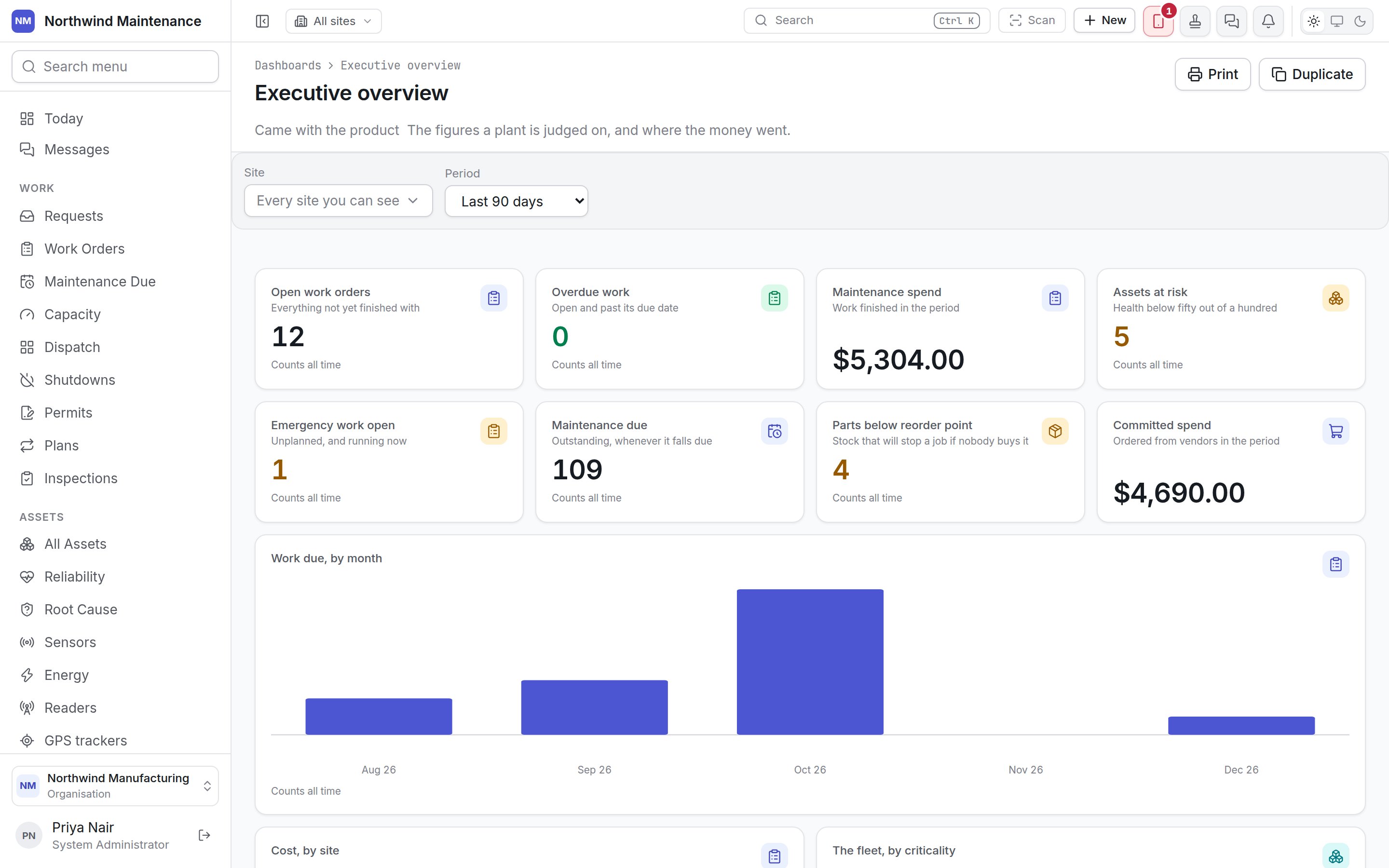The width and height of the screenshot is (1389, 868).
Task: Click the Print button
Action: 1212,74
